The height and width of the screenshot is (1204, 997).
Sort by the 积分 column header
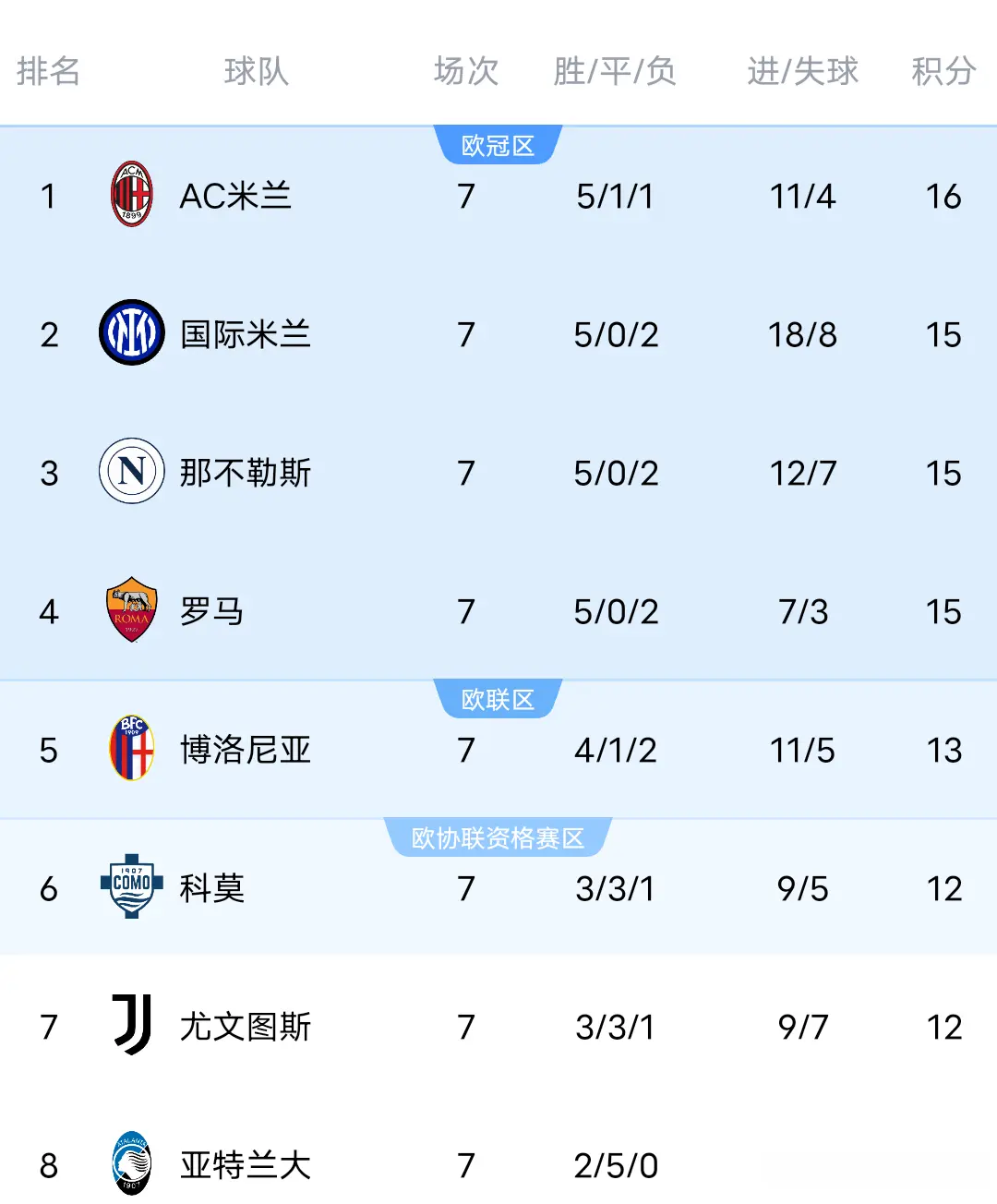tap(943, 72)
